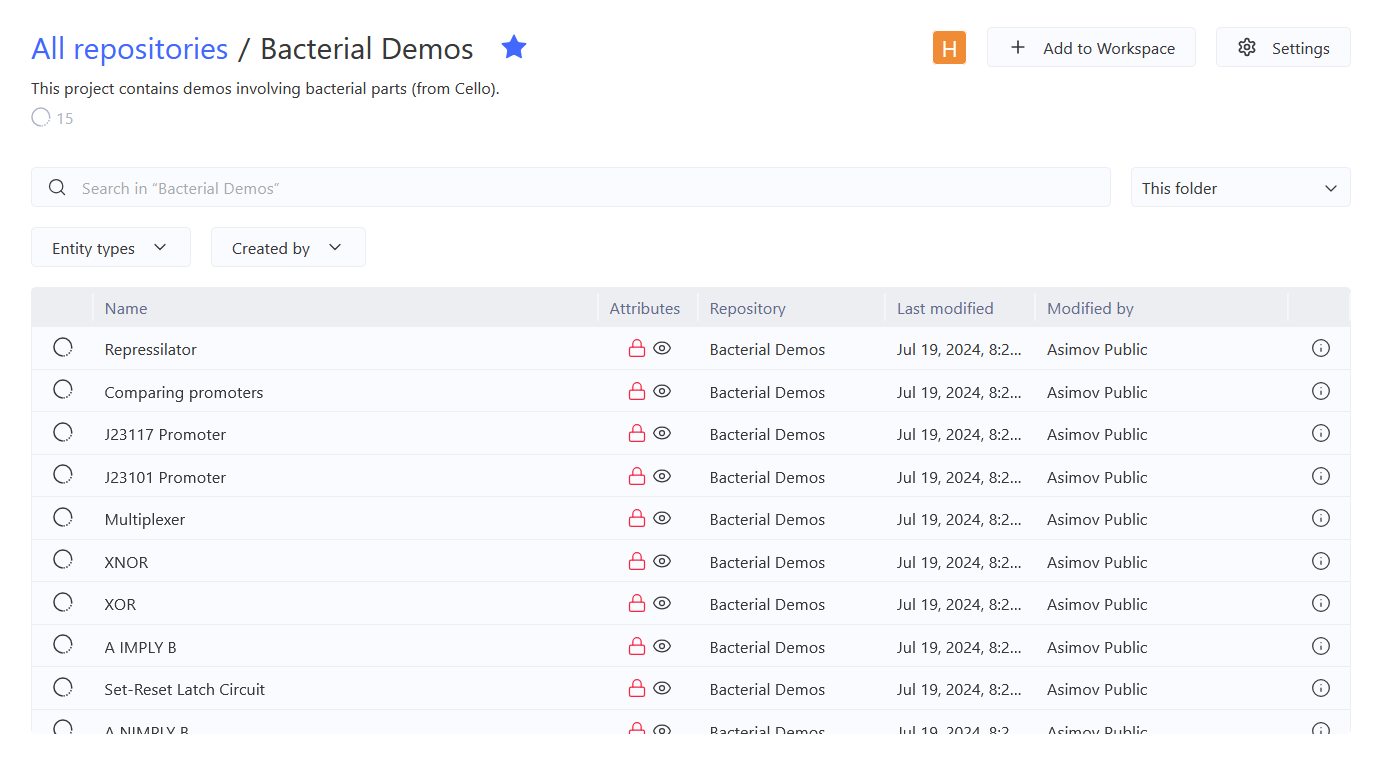
Task: Toggle eye icon for J23117 Promoter
Action: click(662, 433)
